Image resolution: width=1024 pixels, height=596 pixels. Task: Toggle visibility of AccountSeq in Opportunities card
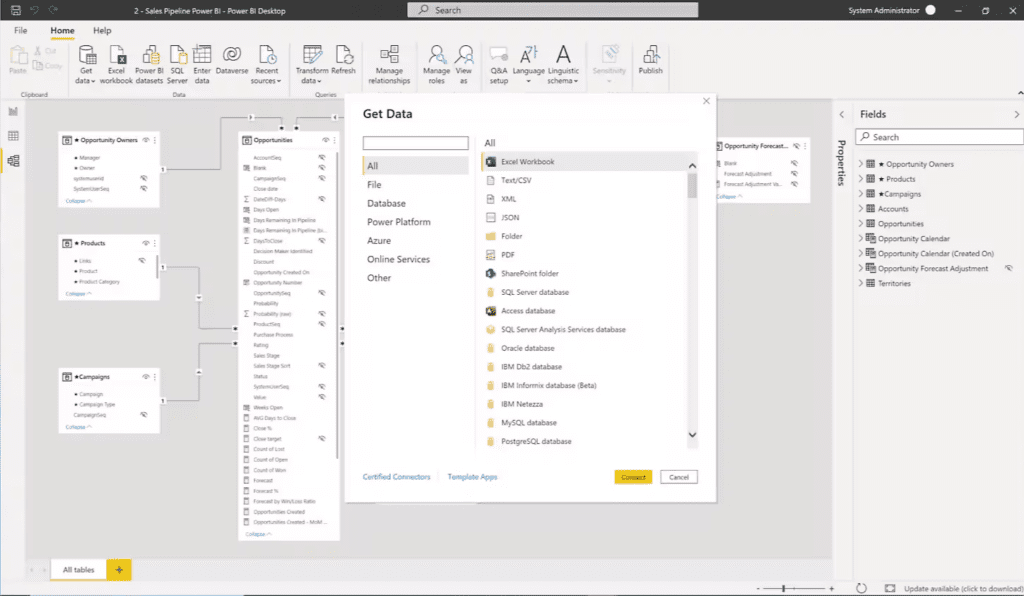click(x=321, y=157)
